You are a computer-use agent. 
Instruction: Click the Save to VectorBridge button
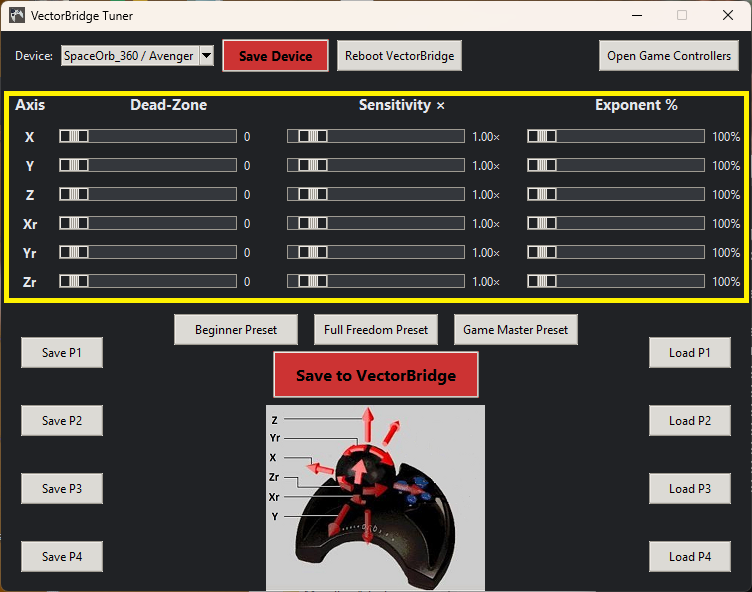coord(376,375)
